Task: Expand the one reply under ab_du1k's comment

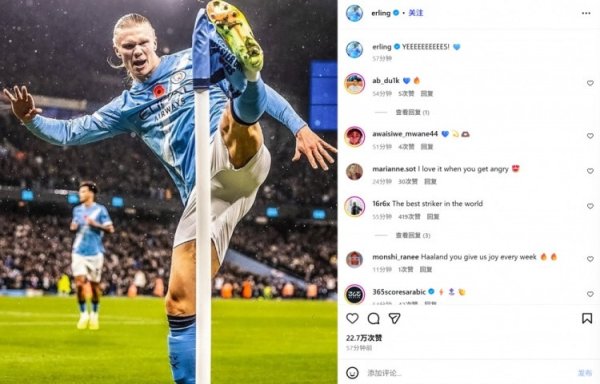Action: (x=412, y=112)
